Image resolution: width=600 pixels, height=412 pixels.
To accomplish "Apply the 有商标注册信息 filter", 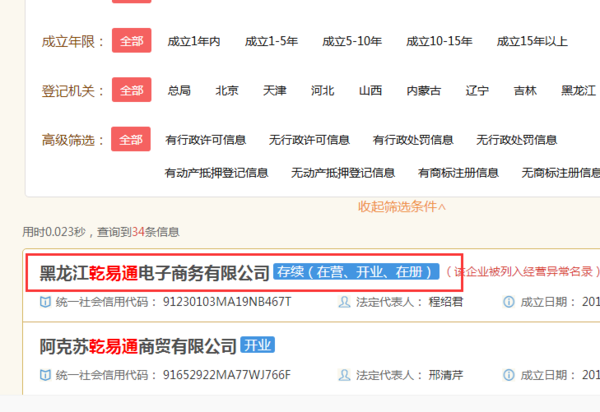I will pos(458,172).
